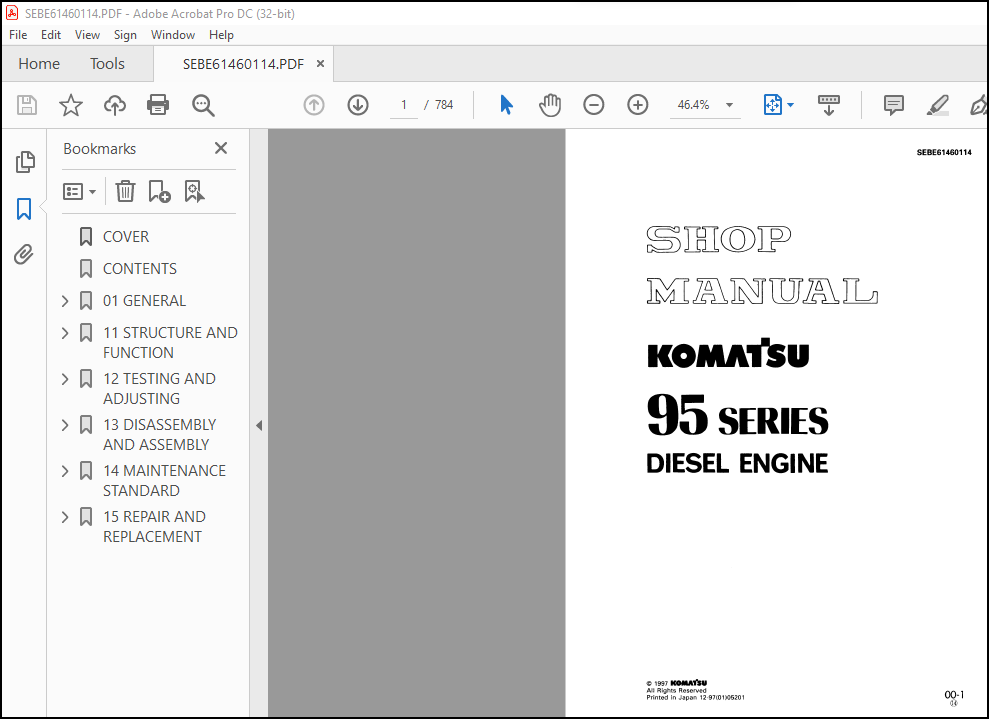Viewport: 989px width, 719px height.
Task: Open 14 MAINTENANCE STANDARD bookmark
Action: point(164,481)
